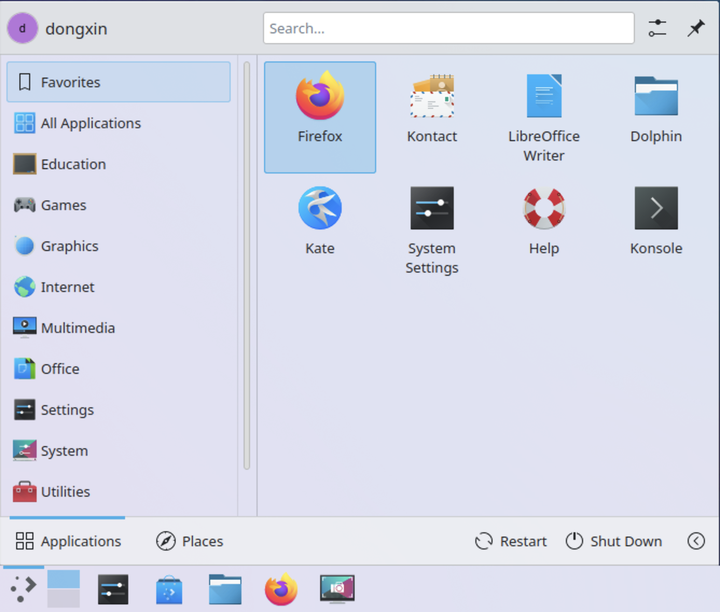Screen dimensions: 720x612
Task: Click the dongxin user avatar
Action: click(x=22, y=28)
